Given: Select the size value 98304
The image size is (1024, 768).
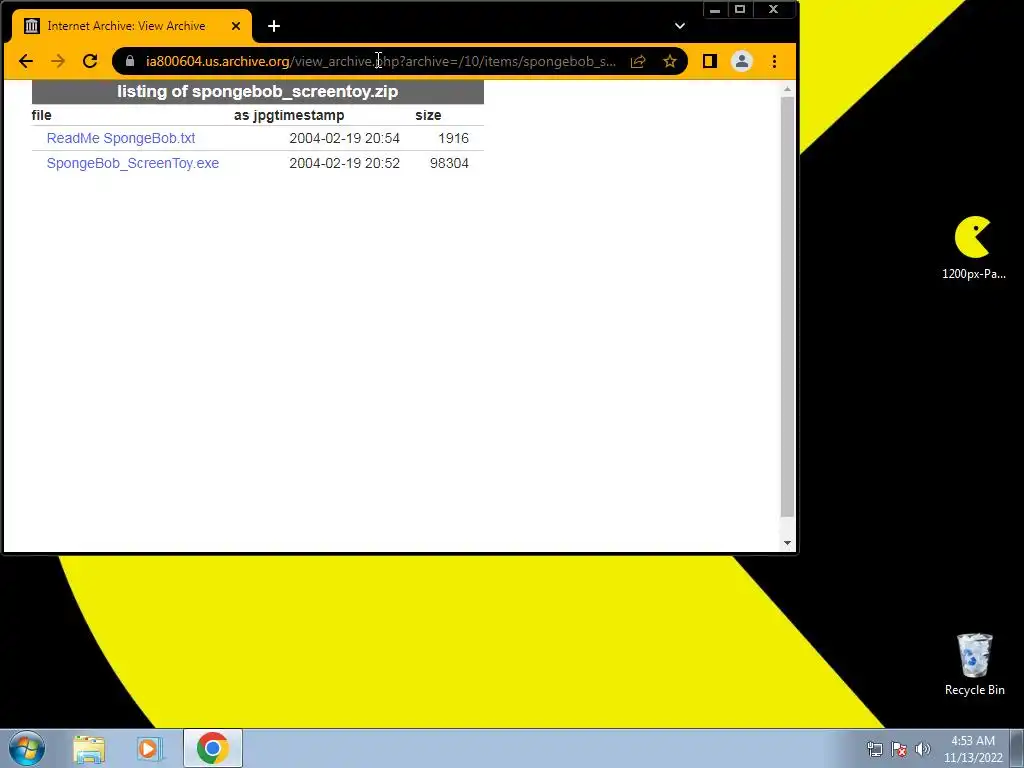Looking at the screenshot, I should pyautogui.click(x=449, y=163).
